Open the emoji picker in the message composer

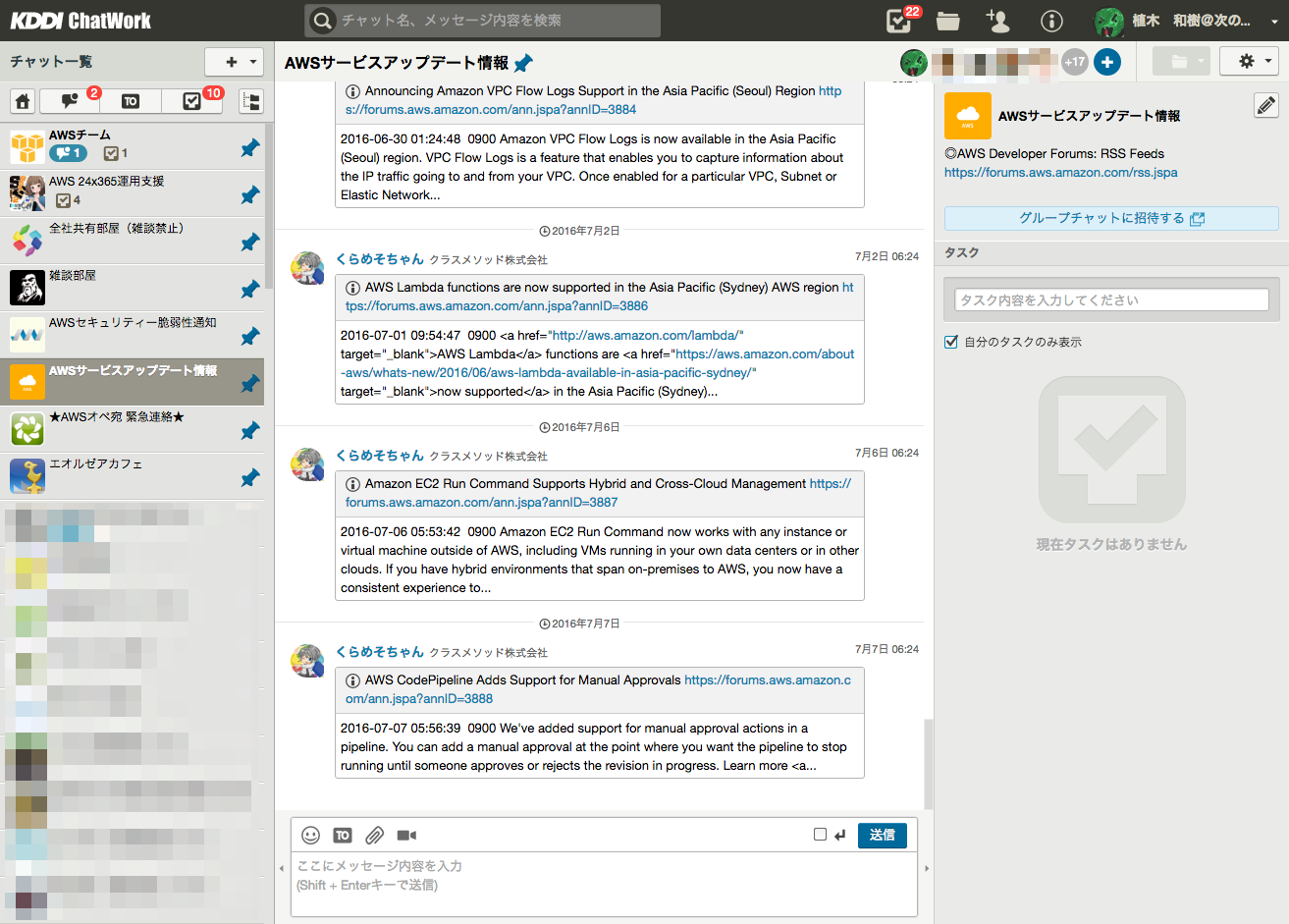pyautogui.click(x=310, y=835)
